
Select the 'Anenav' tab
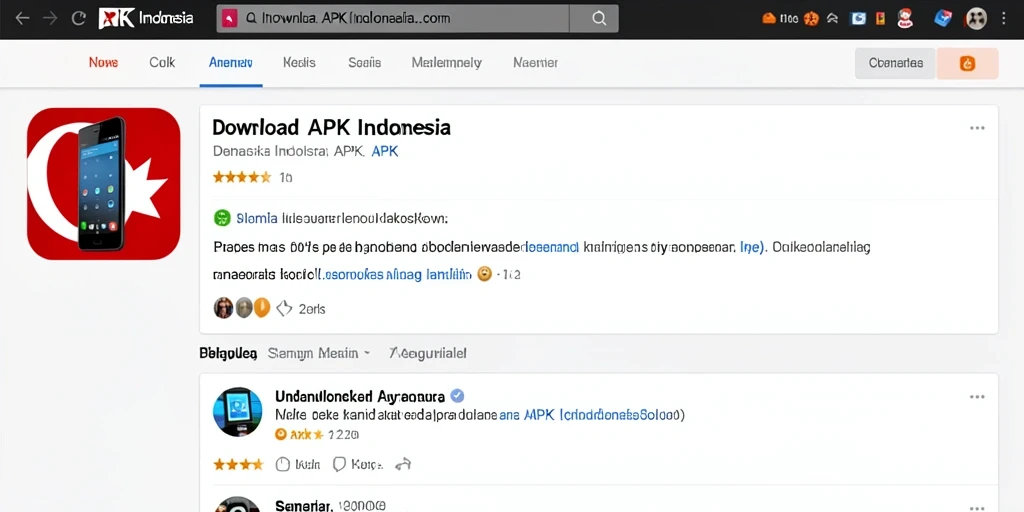[231, 63]
